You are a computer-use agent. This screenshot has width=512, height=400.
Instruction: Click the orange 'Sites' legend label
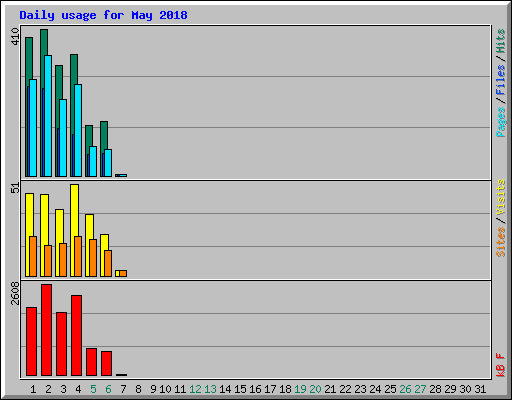[x=501, y=242]
